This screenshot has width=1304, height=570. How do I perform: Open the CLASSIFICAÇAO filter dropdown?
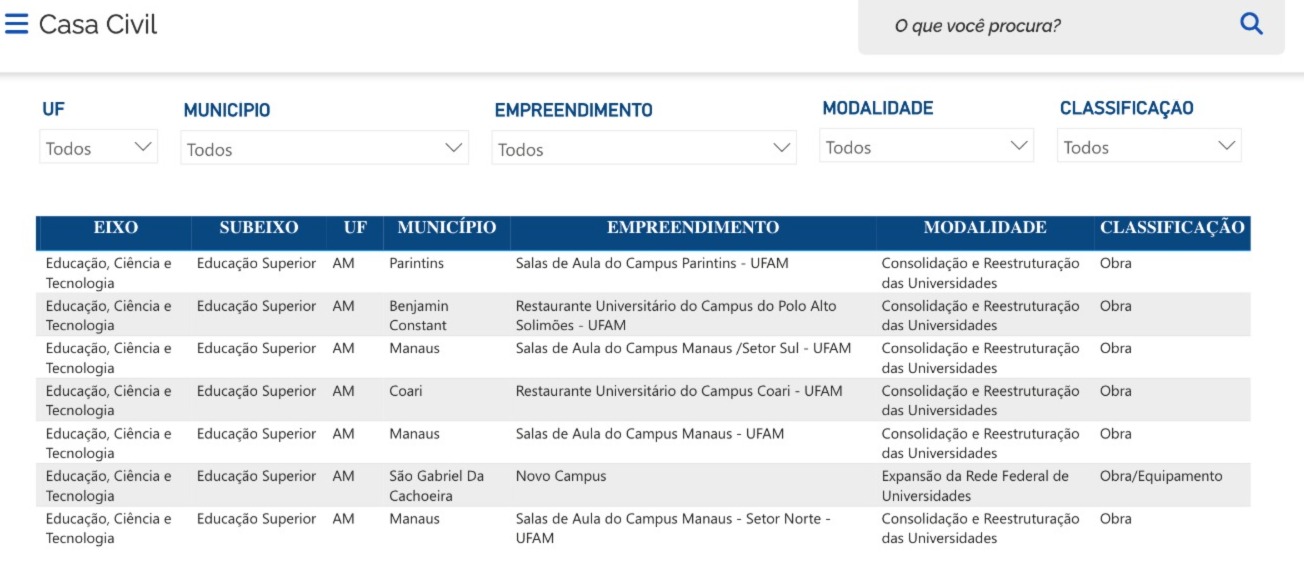[x=1149, y=147]
